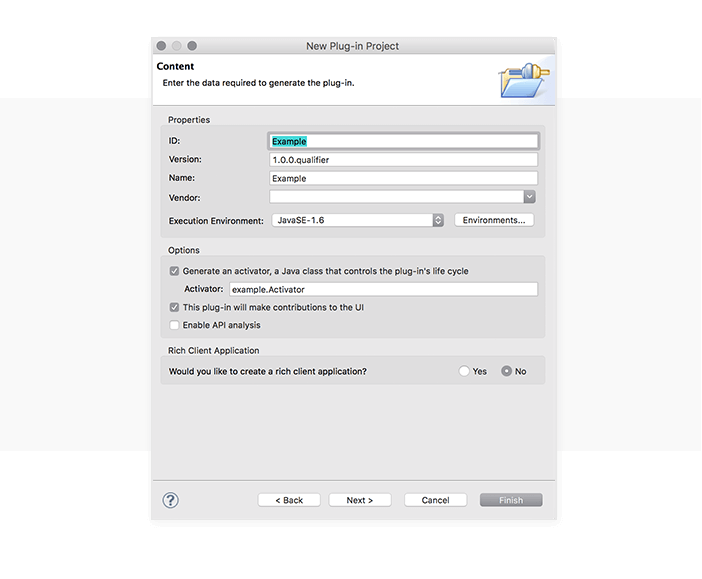Click the Name field containing Example
Viewport: 702px width, 579px height.
coord(403,178)
